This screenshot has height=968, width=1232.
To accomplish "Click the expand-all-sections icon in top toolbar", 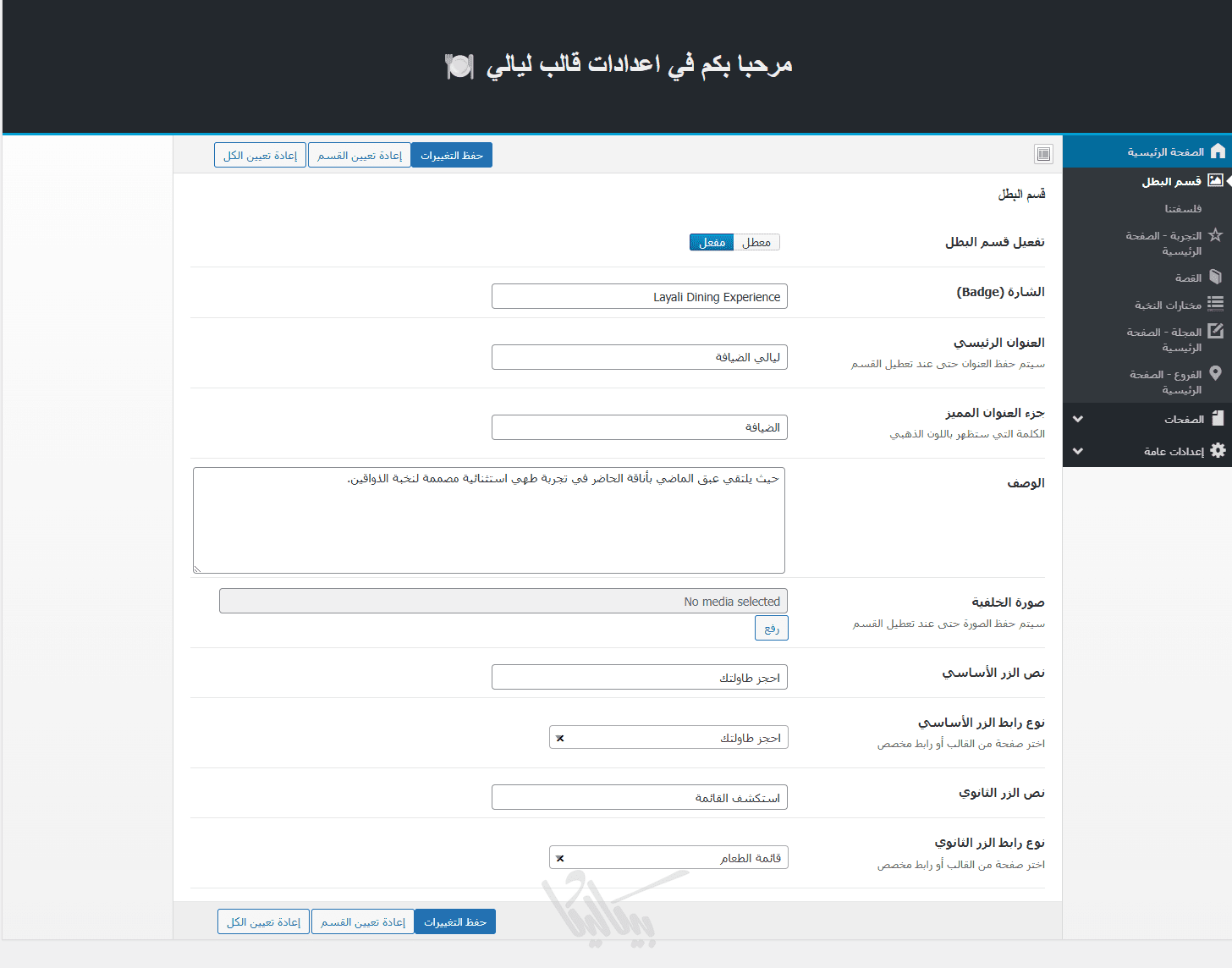I will (1043, 154).
